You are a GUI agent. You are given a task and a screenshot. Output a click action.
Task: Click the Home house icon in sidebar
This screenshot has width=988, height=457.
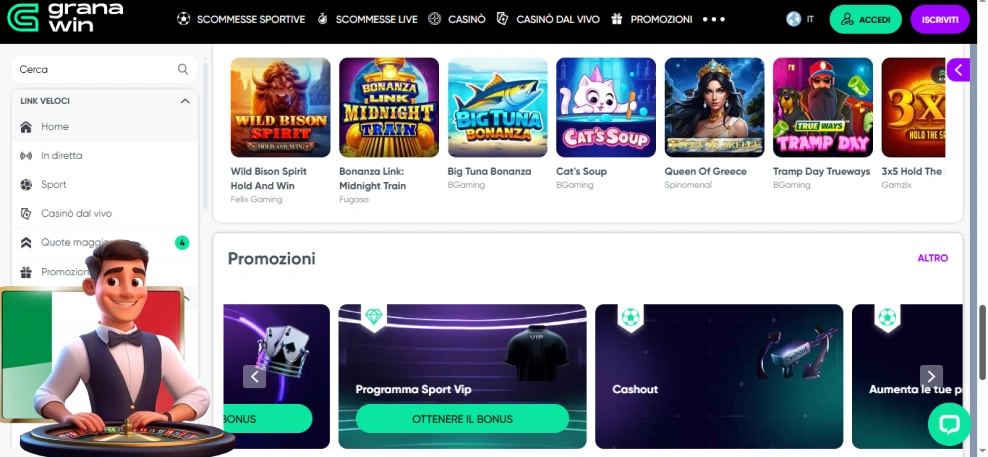tap(26, 127)
